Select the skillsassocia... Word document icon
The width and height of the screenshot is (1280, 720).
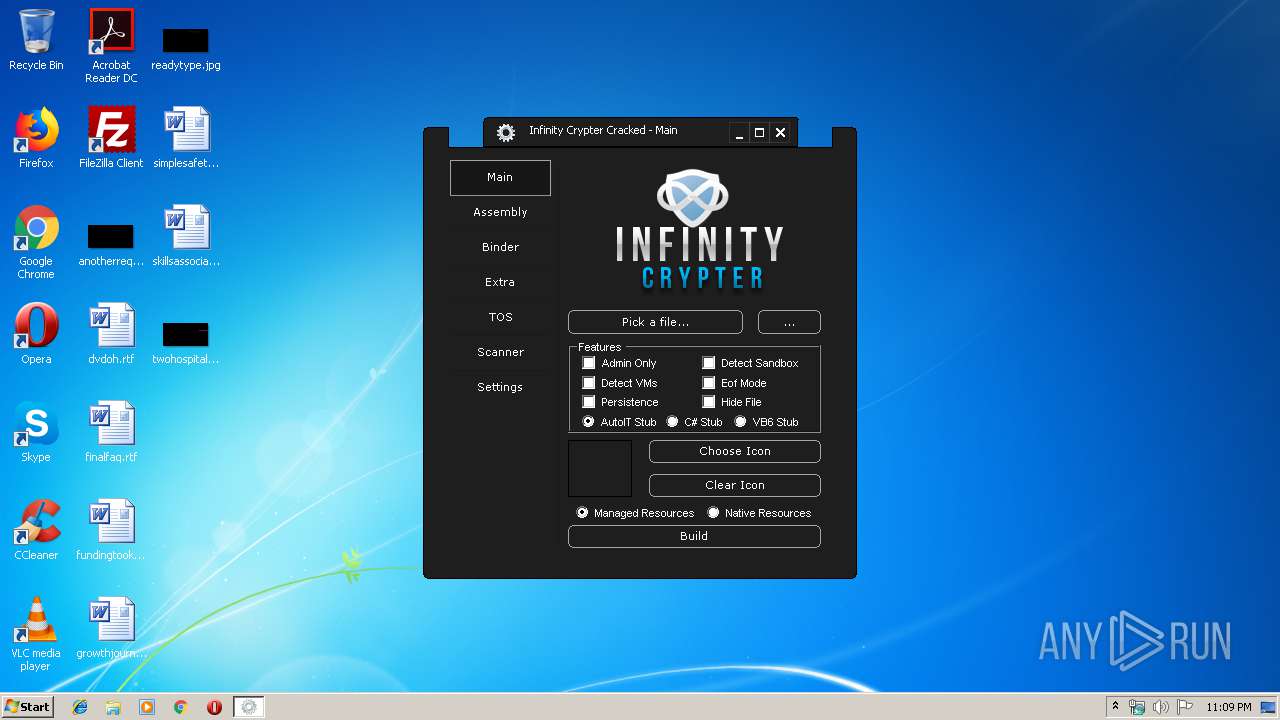(x=186, y=236)
